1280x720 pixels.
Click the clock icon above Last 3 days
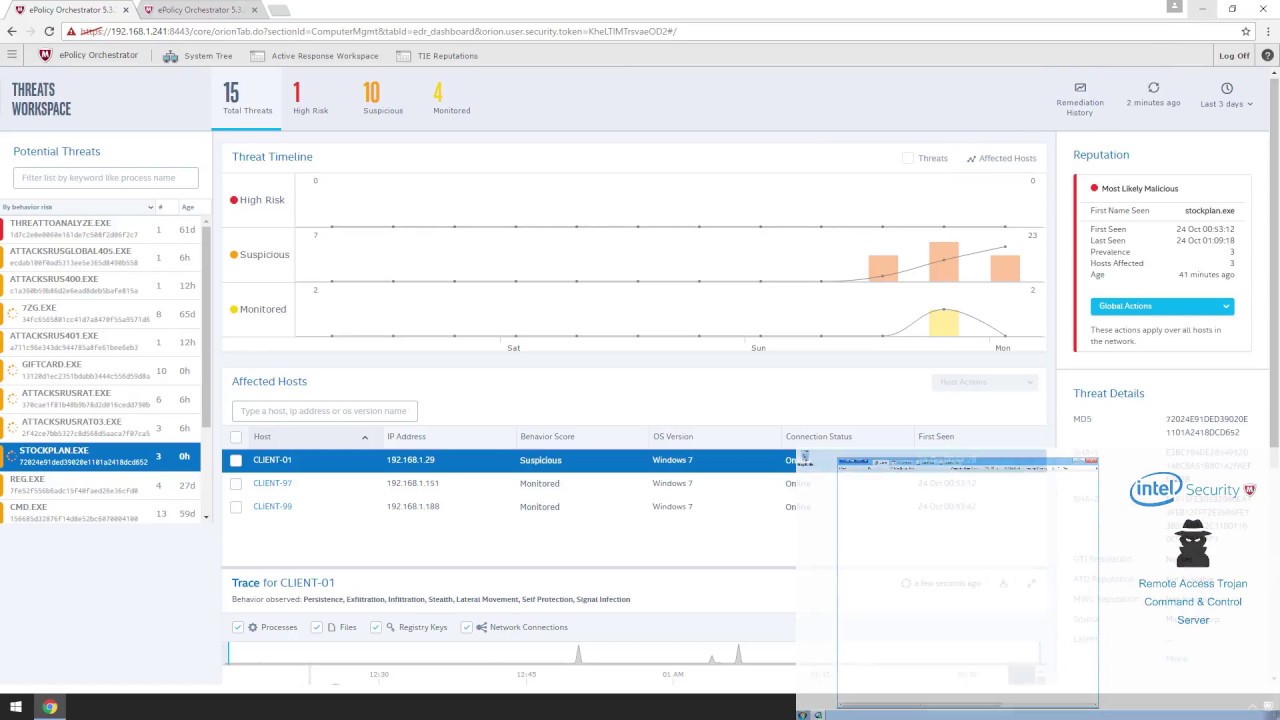coord(1227,88)
